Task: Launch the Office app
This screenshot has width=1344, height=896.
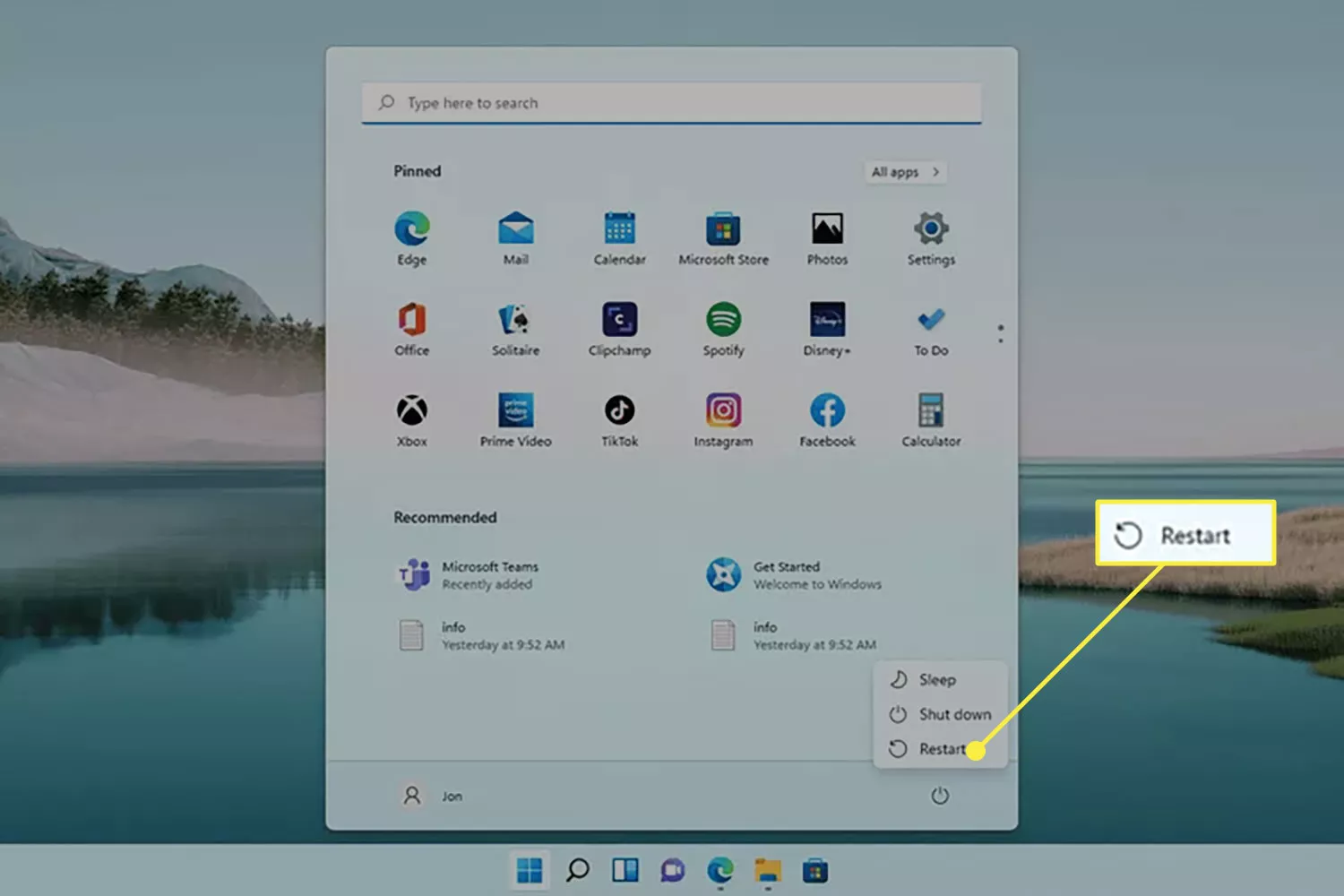Action: (412, 330)
